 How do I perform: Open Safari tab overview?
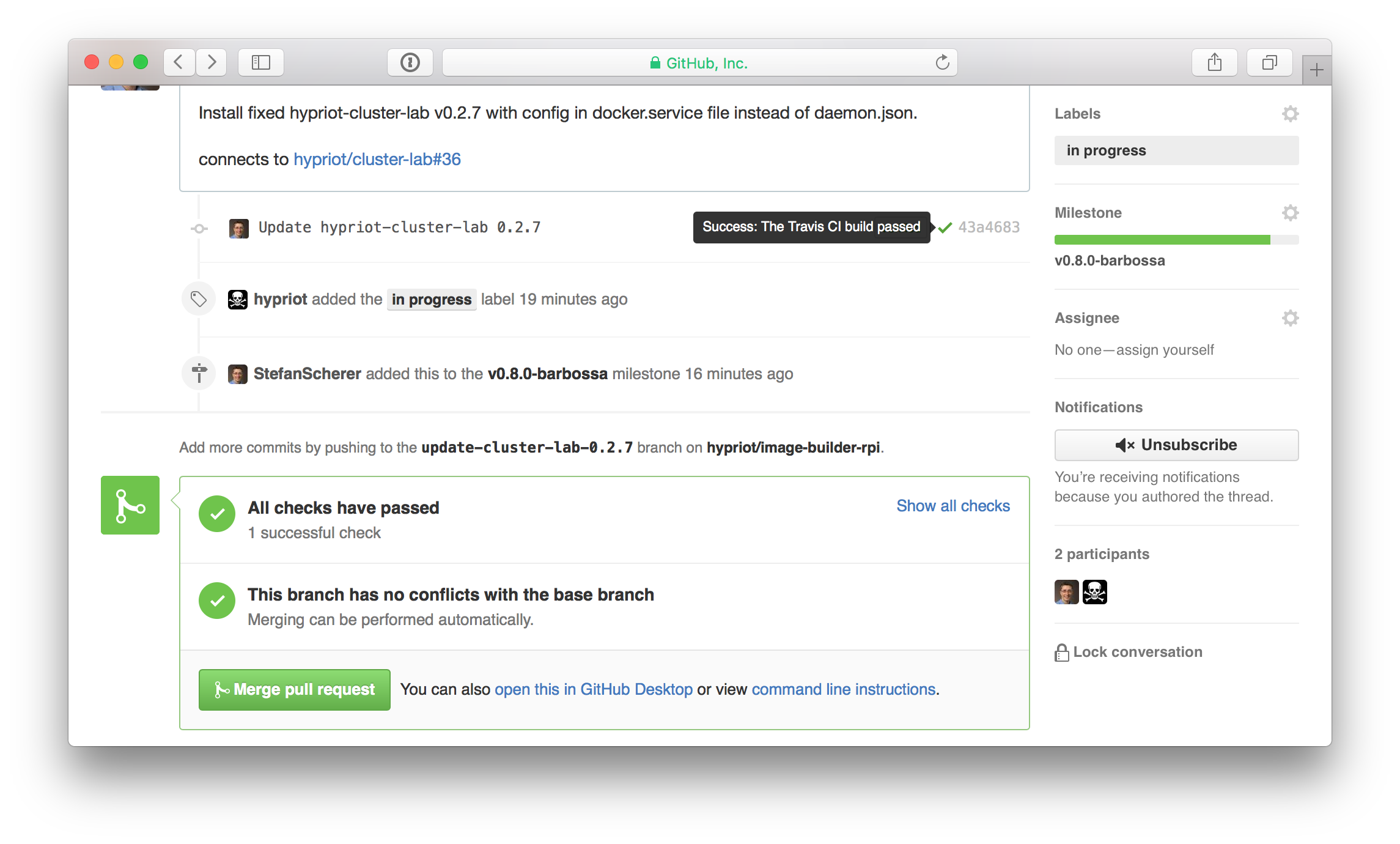point(1269,62)
